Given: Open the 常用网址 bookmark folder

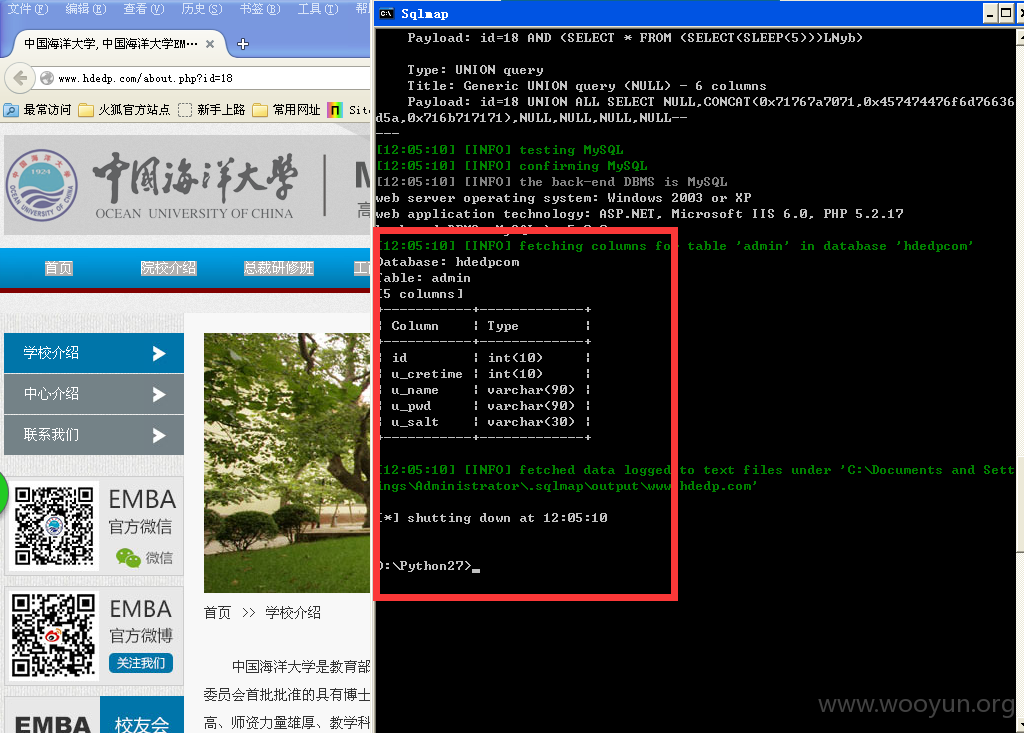Looking at the screenshot, I should [x=286, y=110].
